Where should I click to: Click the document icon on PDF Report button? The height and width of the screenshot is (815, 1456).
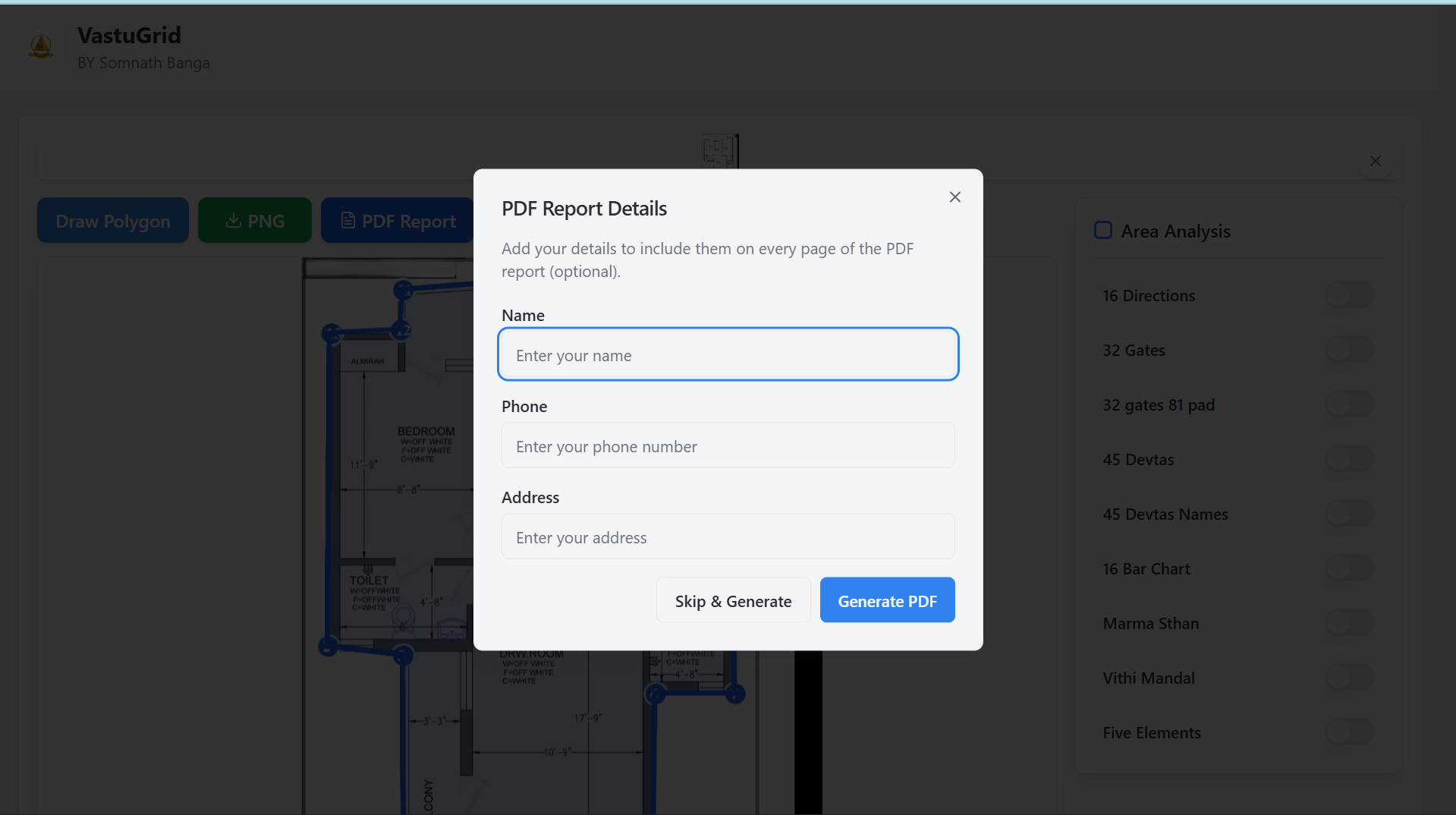coord(348,220)
